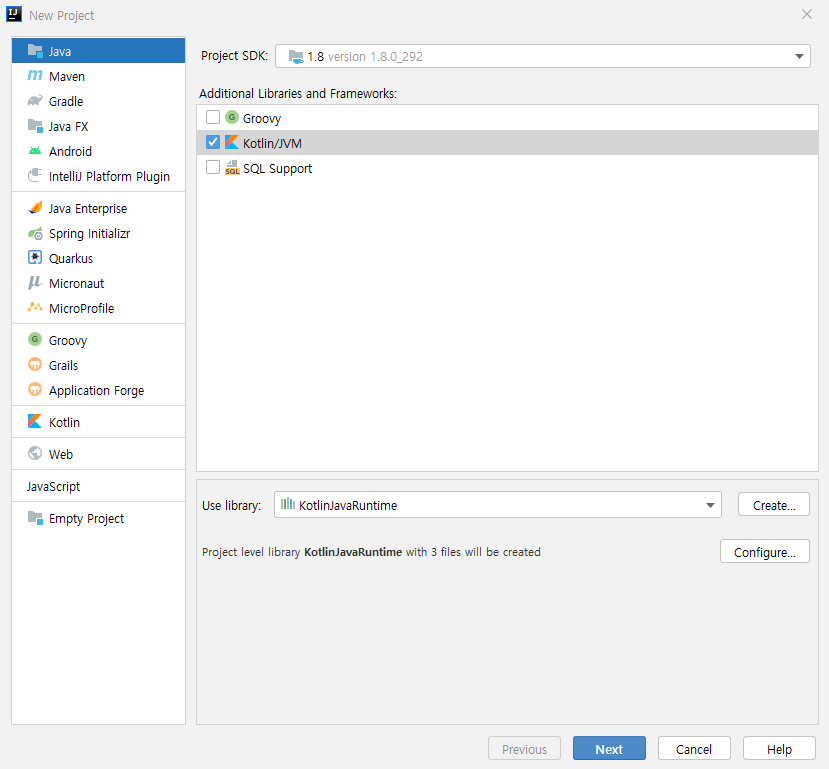Click the Kotlin/JVM logo in frameworks list
Screen dimensions: 829x769
pyautogui.click(x=232, y=142)
